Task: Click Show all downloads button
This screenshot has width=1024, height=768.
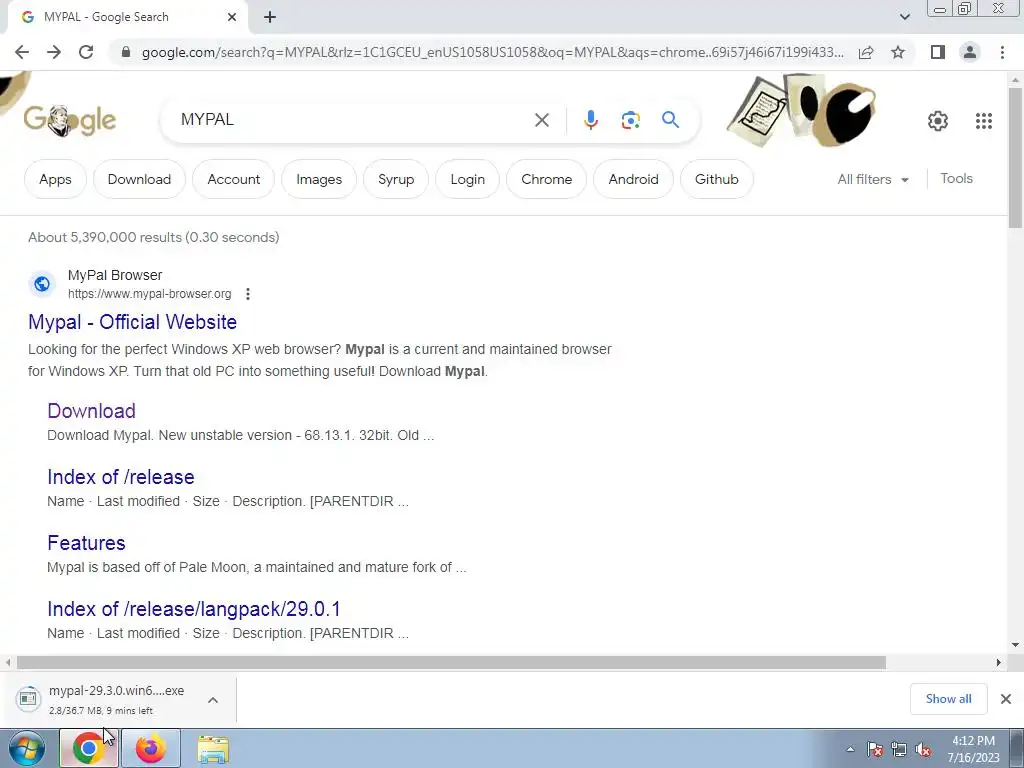Action: pos(948,699)
